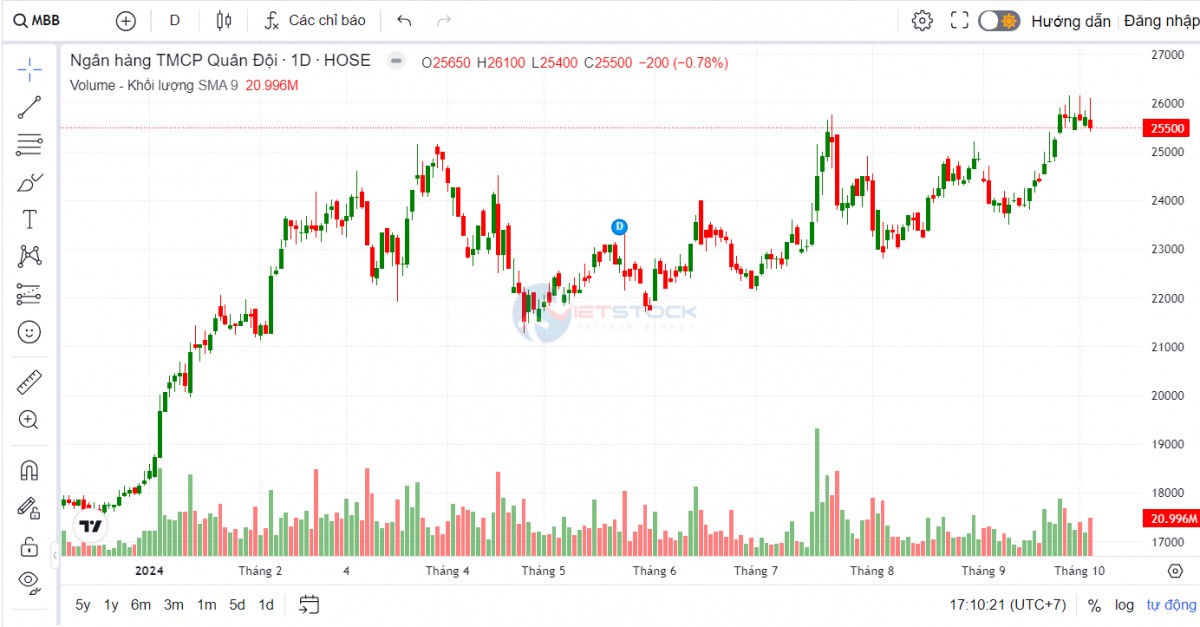This screenshot has height=627, width=1200.
Task: Open the Hướng dẫn guide link
Action: pos(1071,20)
